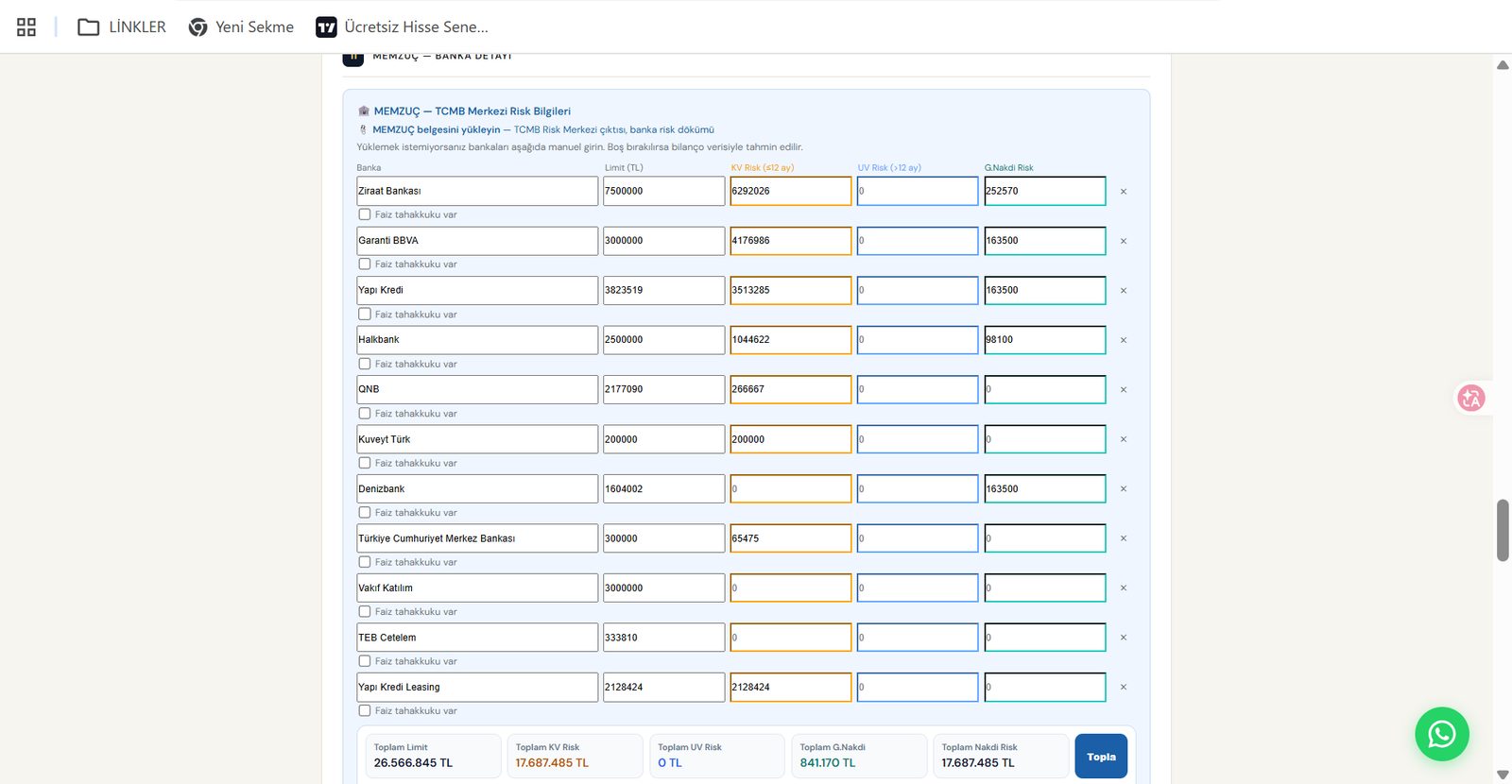Edit the TEB Cetelem limit field 333810
Screen dimensions: 1512x784
coord(664,638)
